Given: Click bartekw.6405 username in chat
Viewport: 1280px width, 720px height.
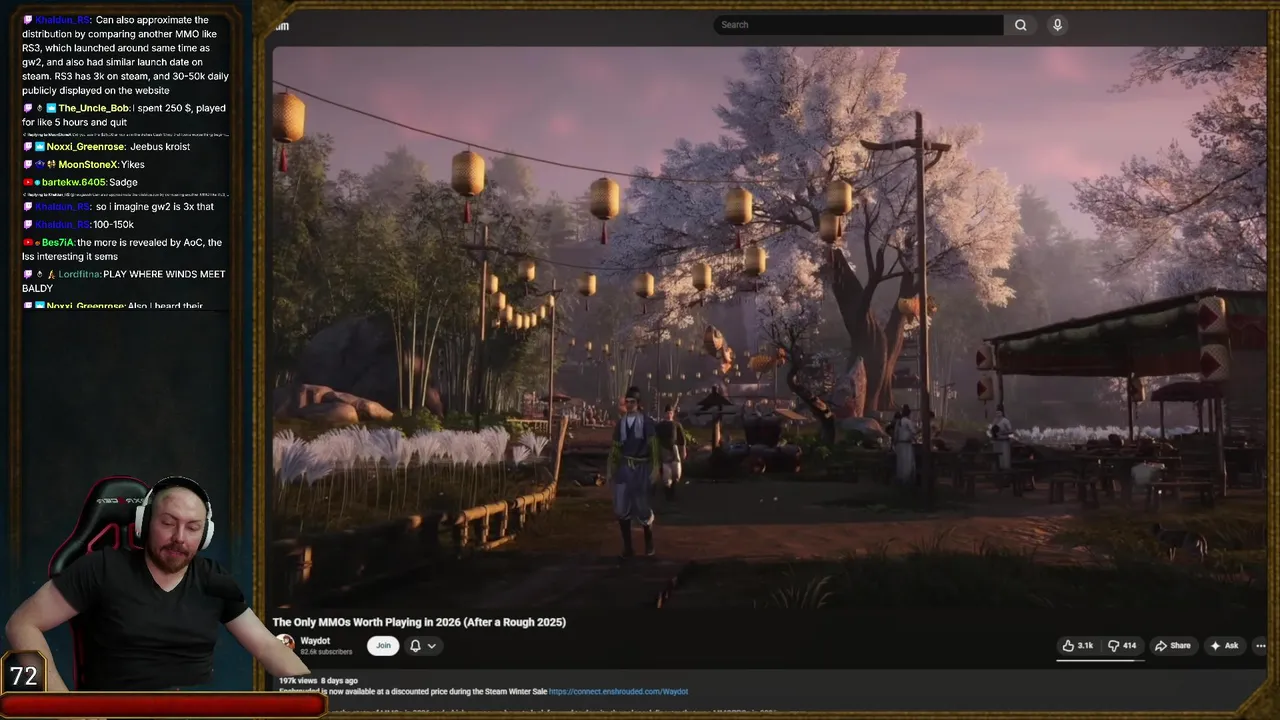Looking at the screenshot, I should tap(73, 182).
